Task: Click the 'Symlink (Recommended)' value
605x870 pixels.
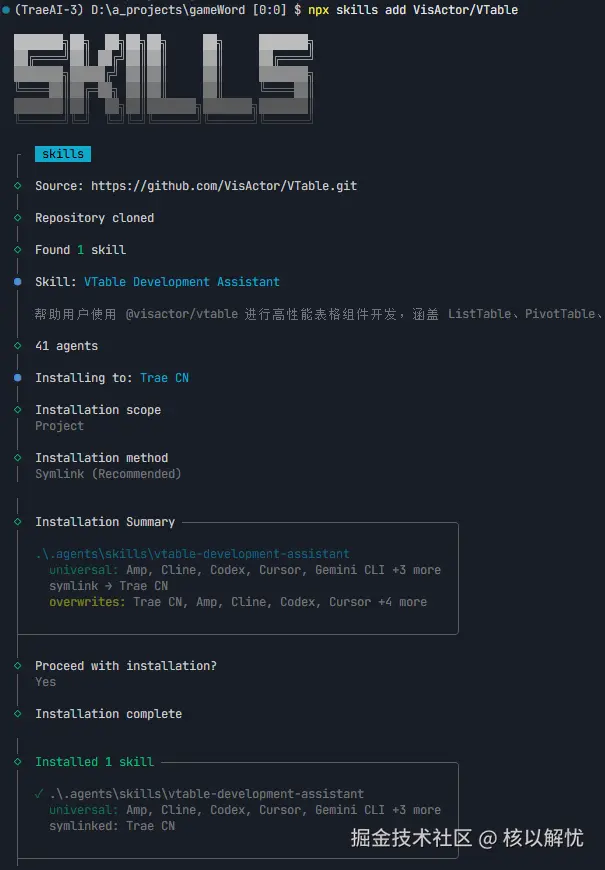Action: 108,474
